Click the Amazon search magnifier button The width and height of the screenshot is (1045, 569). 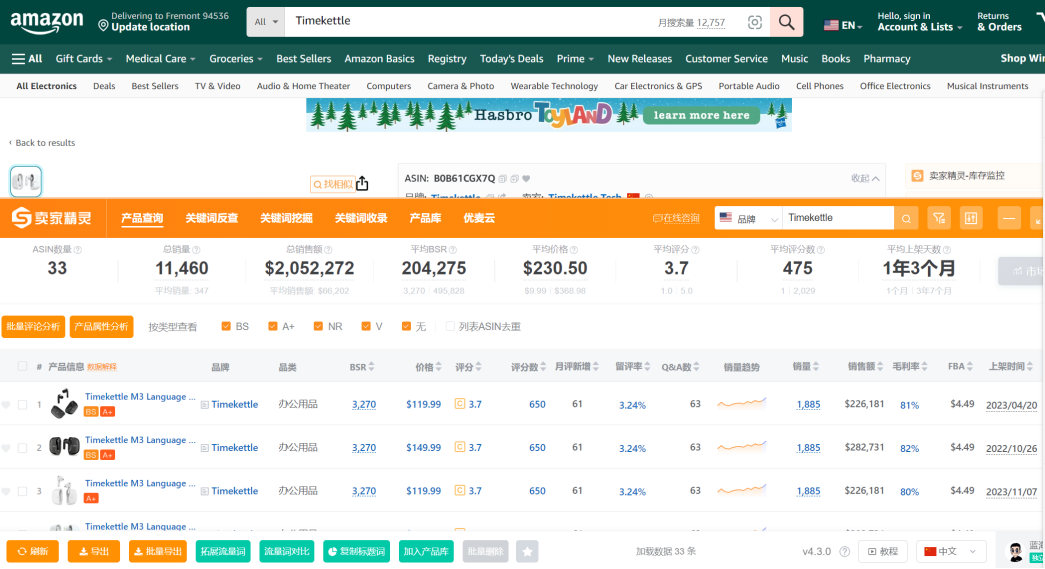pyautogui.click(x=786, y=22)
